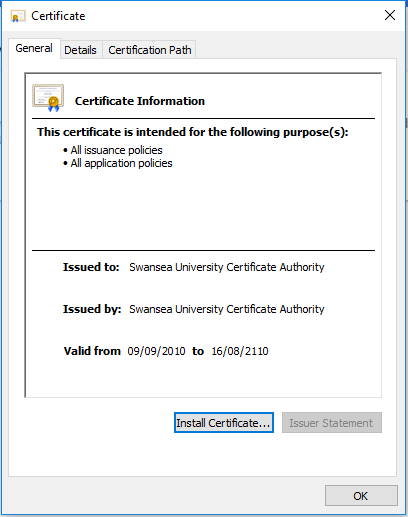408x517 pixels.
Task: Click the large certificate ribbon icon
Action: (x=48, y=98)
